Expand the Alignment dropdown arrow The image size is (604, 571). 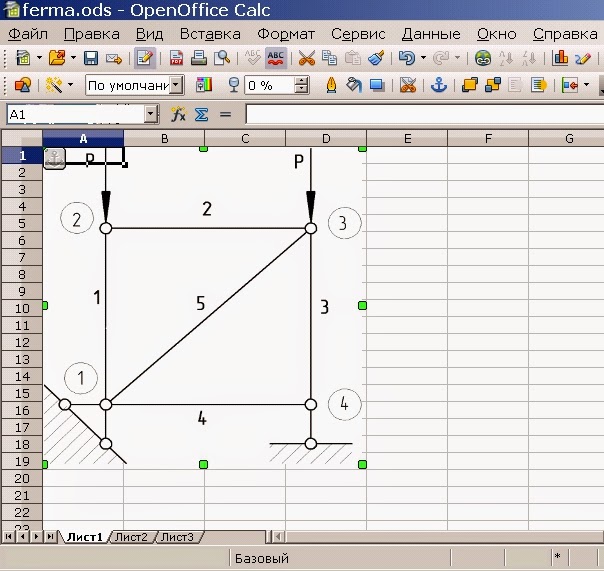click(586, 84)
